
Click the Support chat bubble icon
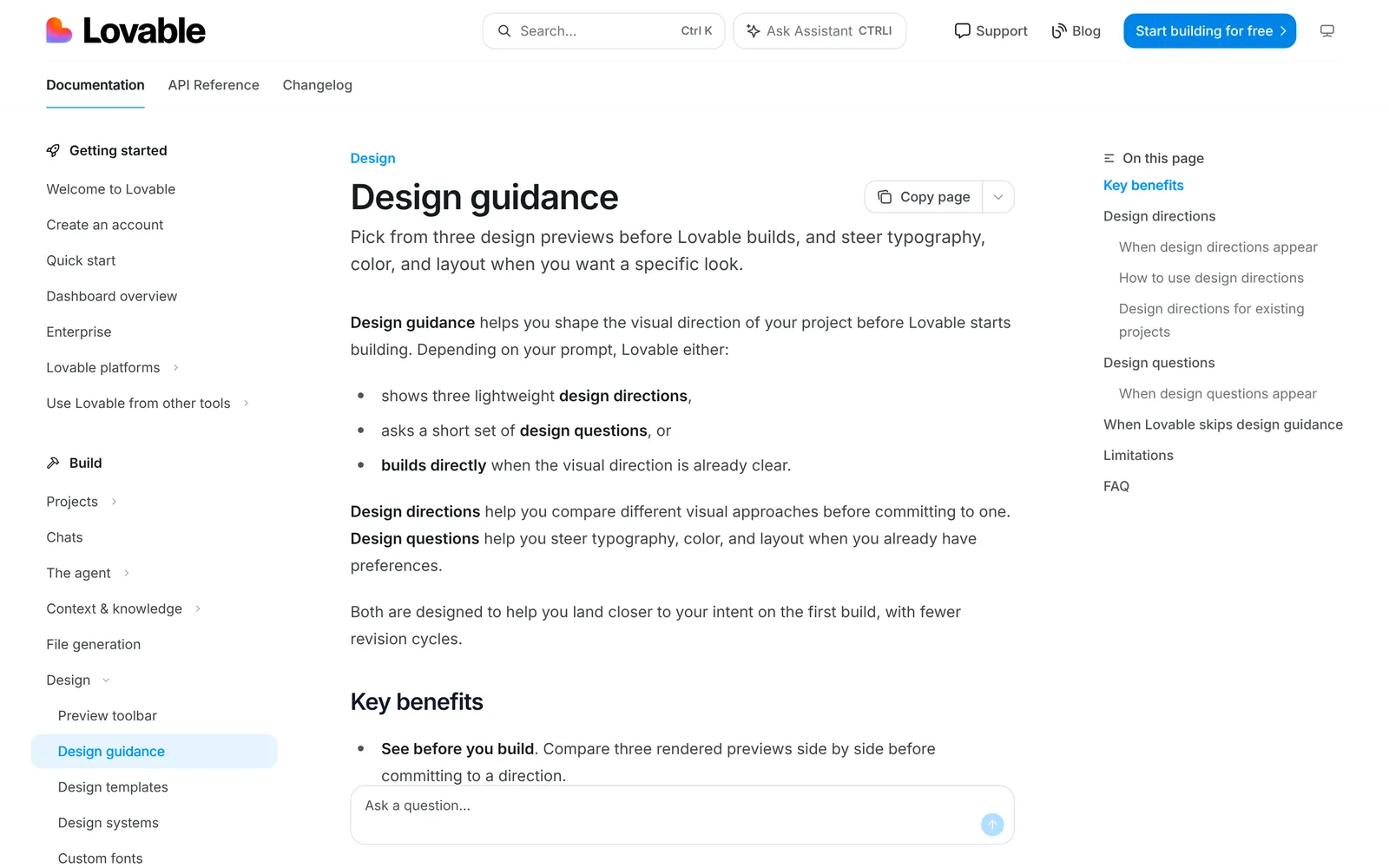(x=962, y=31)
